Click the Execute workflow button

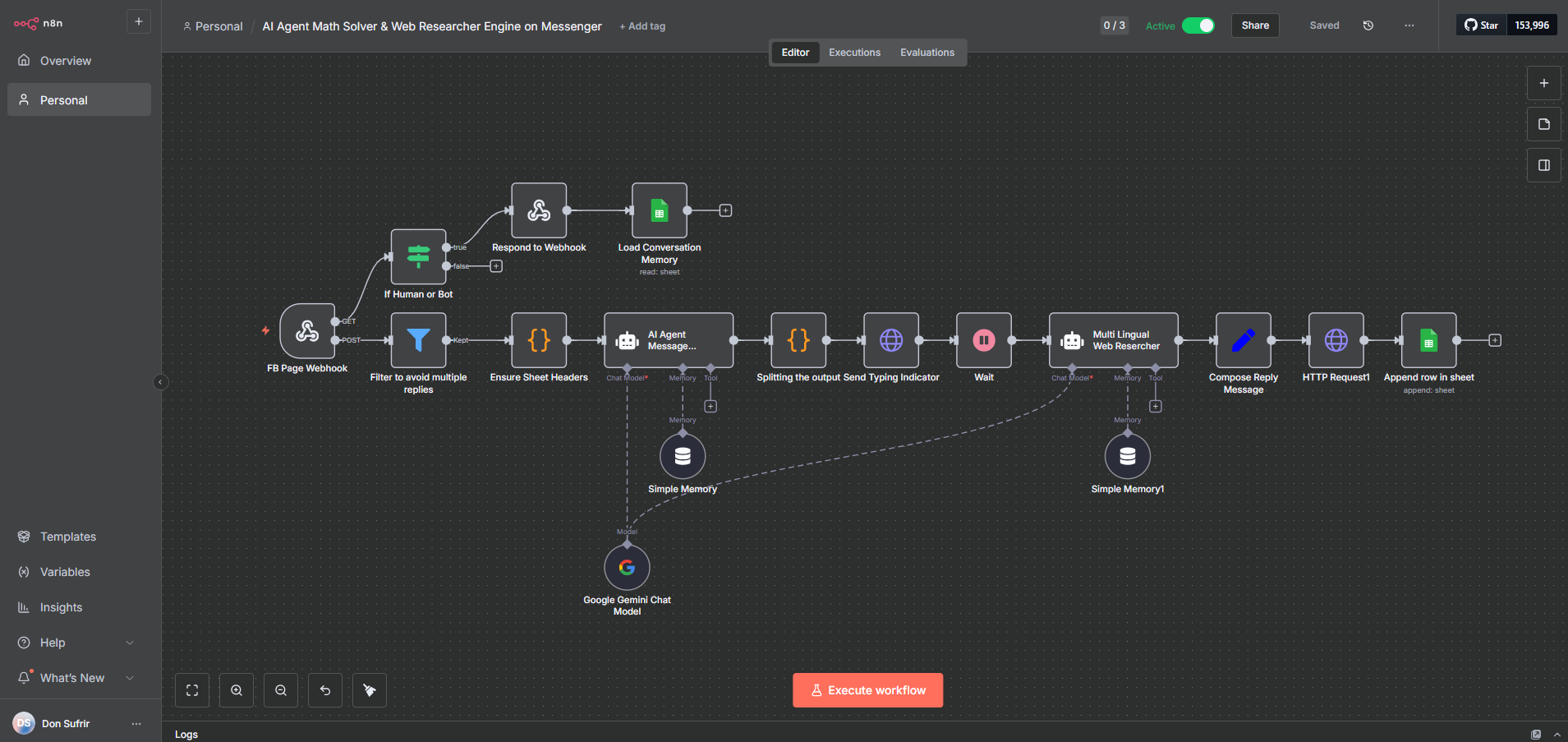(867, 689)
